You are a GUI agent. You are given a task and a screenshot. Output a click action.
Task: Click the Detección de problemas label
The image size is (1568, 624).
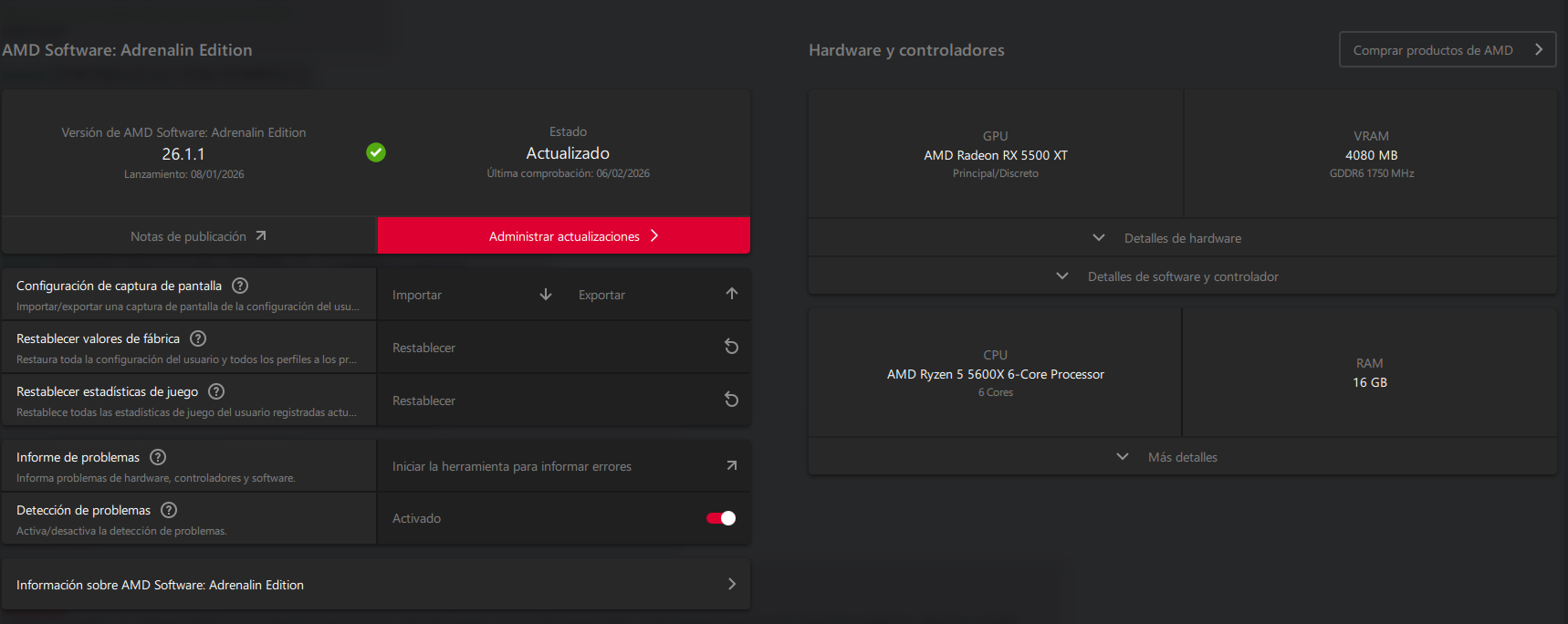pos(84,510)
